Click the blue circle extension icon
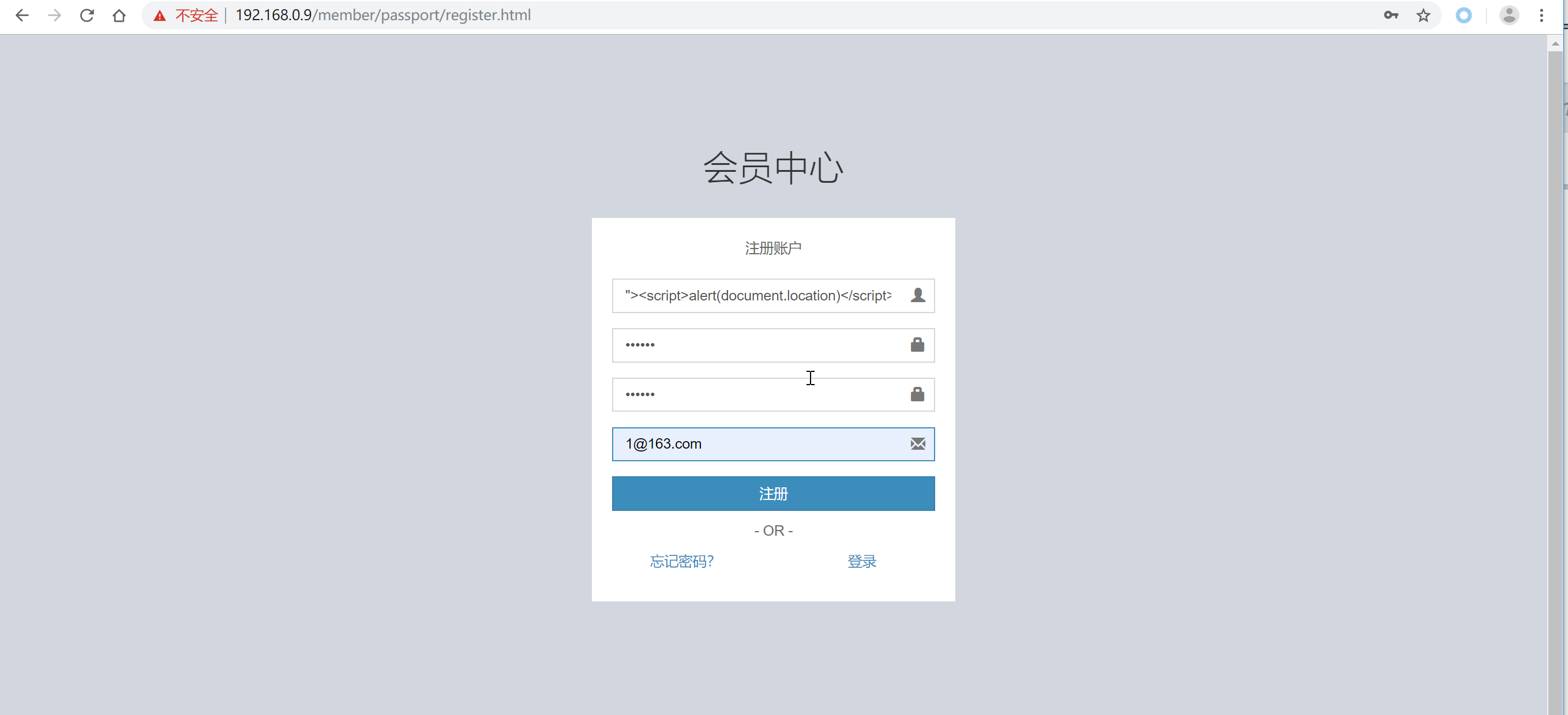 click(x=1464, y=15)
